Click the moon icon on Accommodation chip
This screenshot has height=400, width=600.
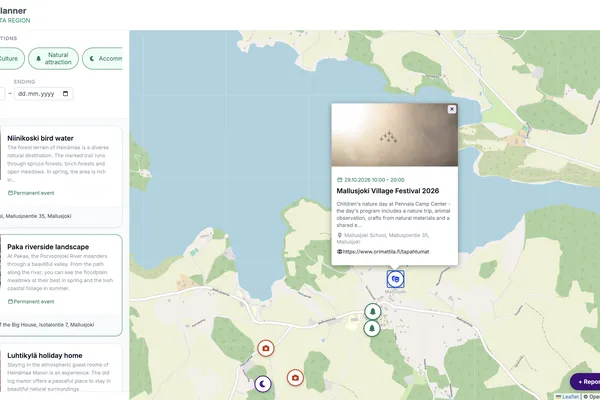pos(92,59)
